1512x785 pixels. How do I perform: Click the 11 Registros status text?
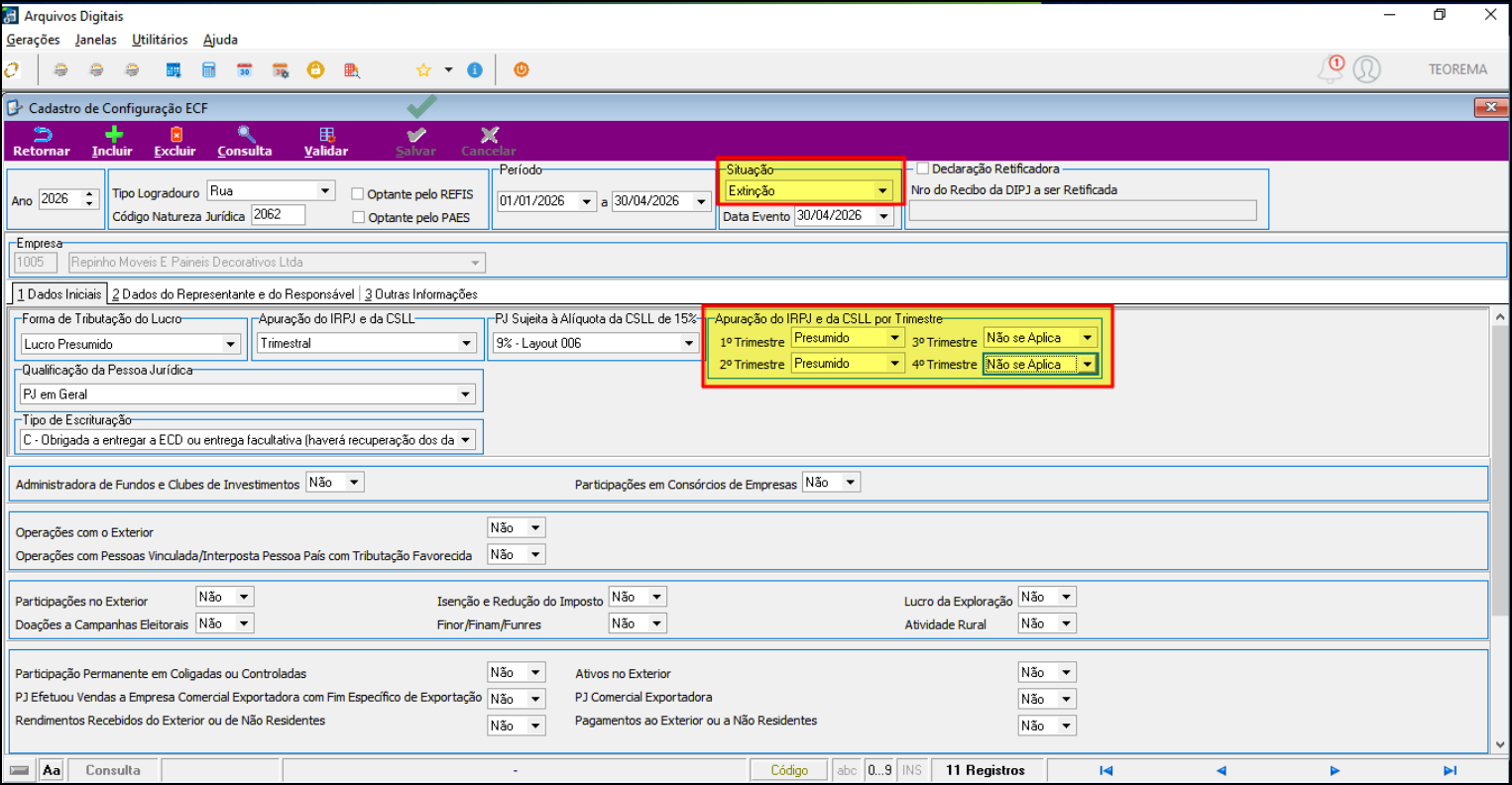pos(986,770)
